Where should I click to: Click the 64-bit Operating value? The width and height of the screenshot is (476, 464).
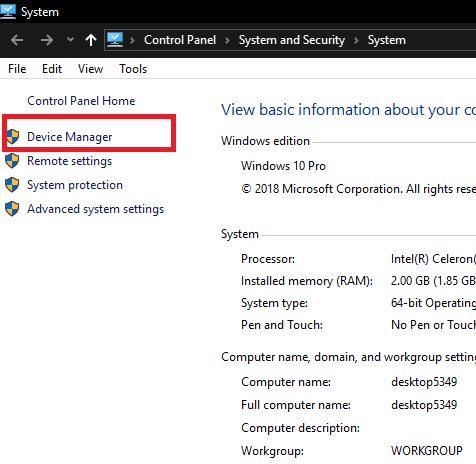[x=433, y=303]
